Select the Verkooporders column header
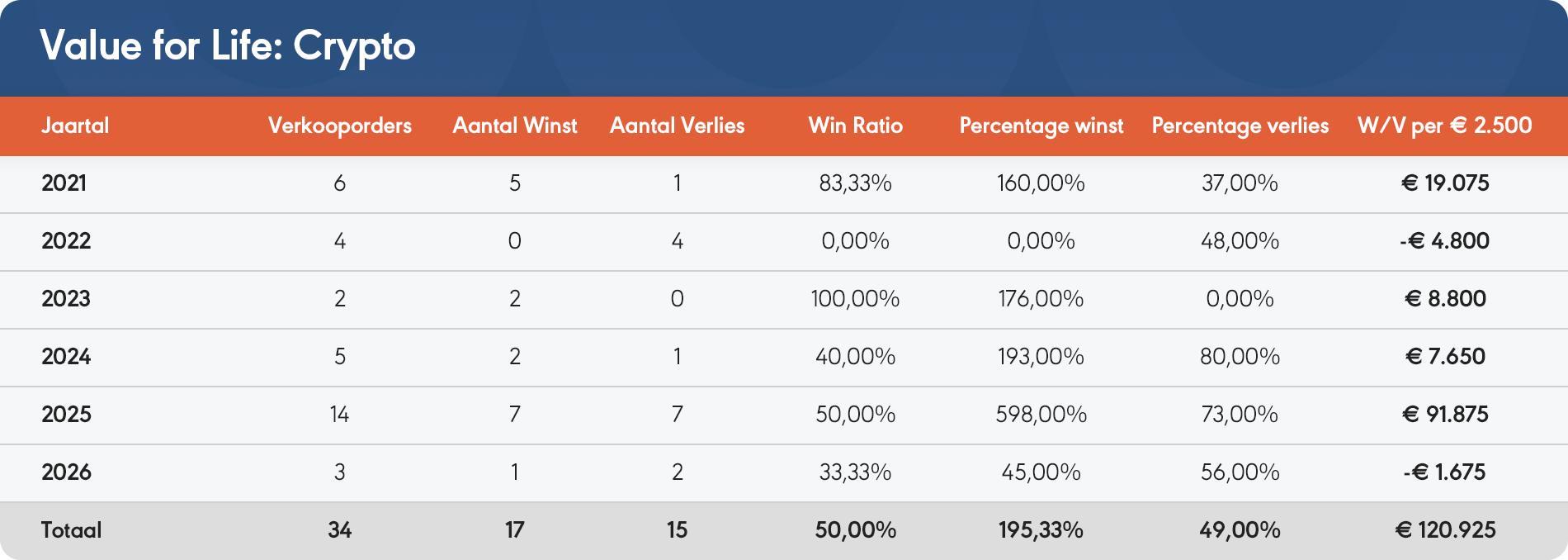Screen dimensions: 1568x560 (x=340, y=126)
